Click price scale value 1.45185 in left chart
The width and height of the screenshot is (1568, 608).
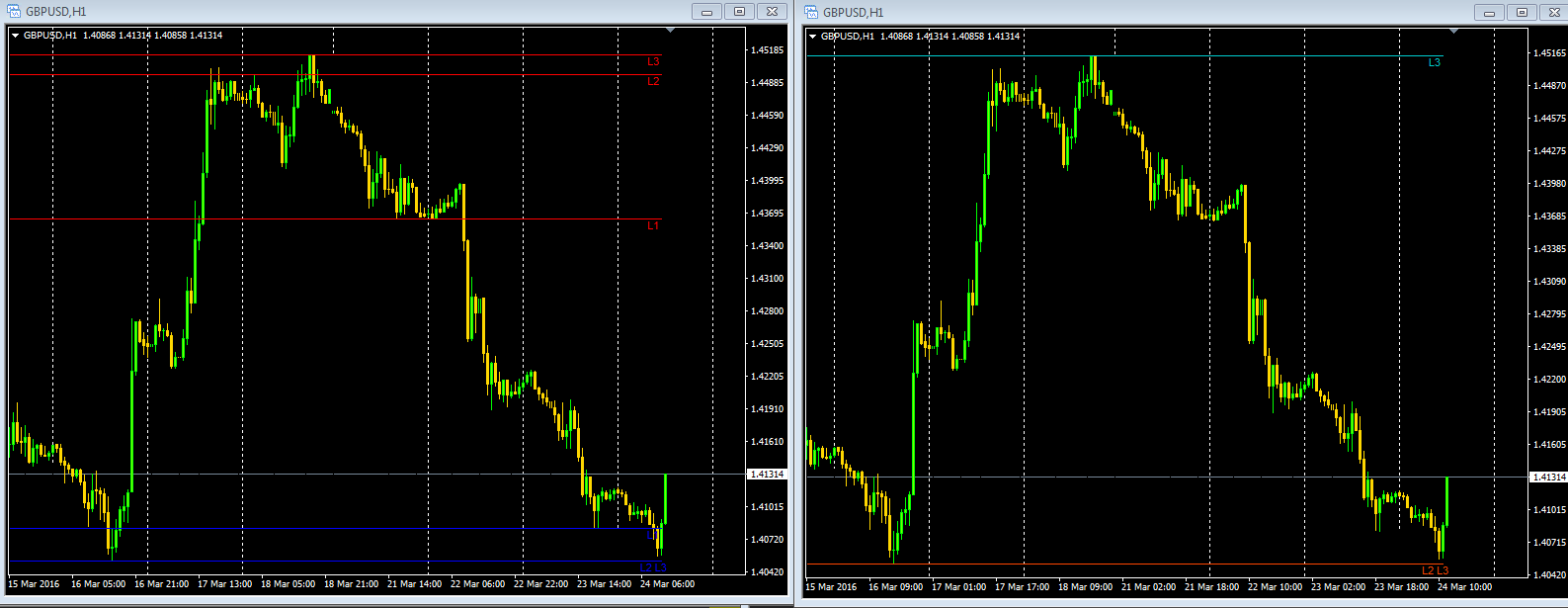pyautogui.click(x=768, y=50)
